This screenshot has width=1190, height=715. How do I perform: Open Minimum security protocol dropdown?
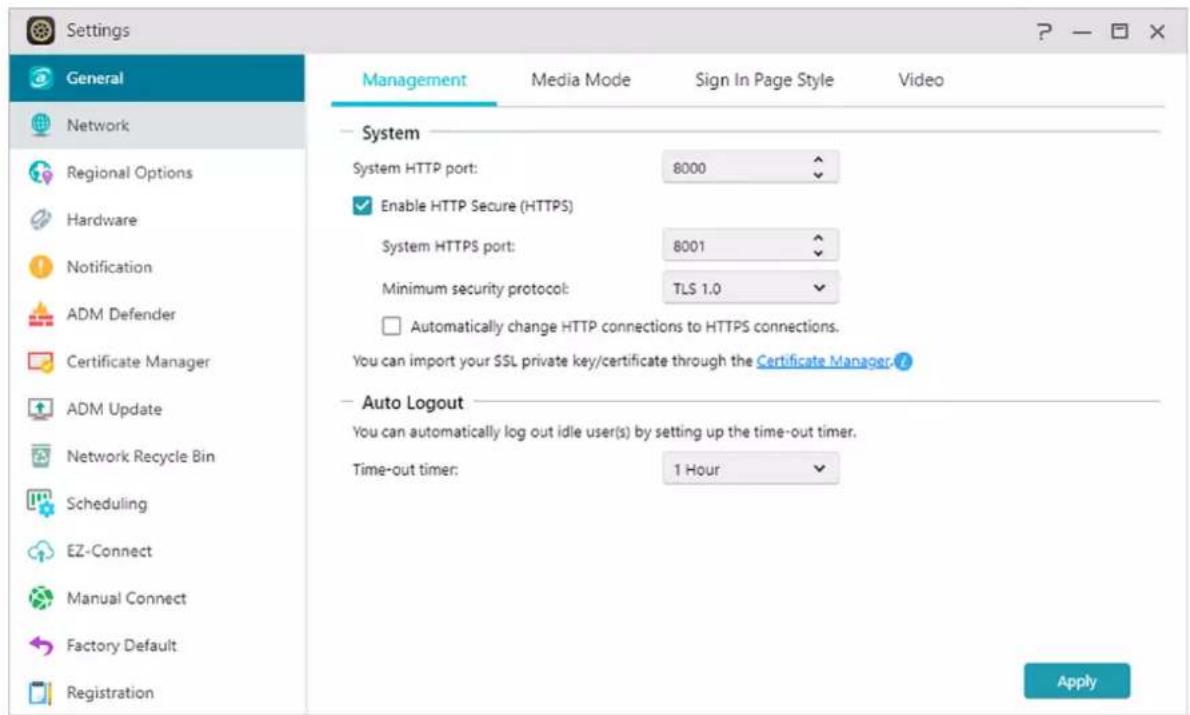[751, 288]
